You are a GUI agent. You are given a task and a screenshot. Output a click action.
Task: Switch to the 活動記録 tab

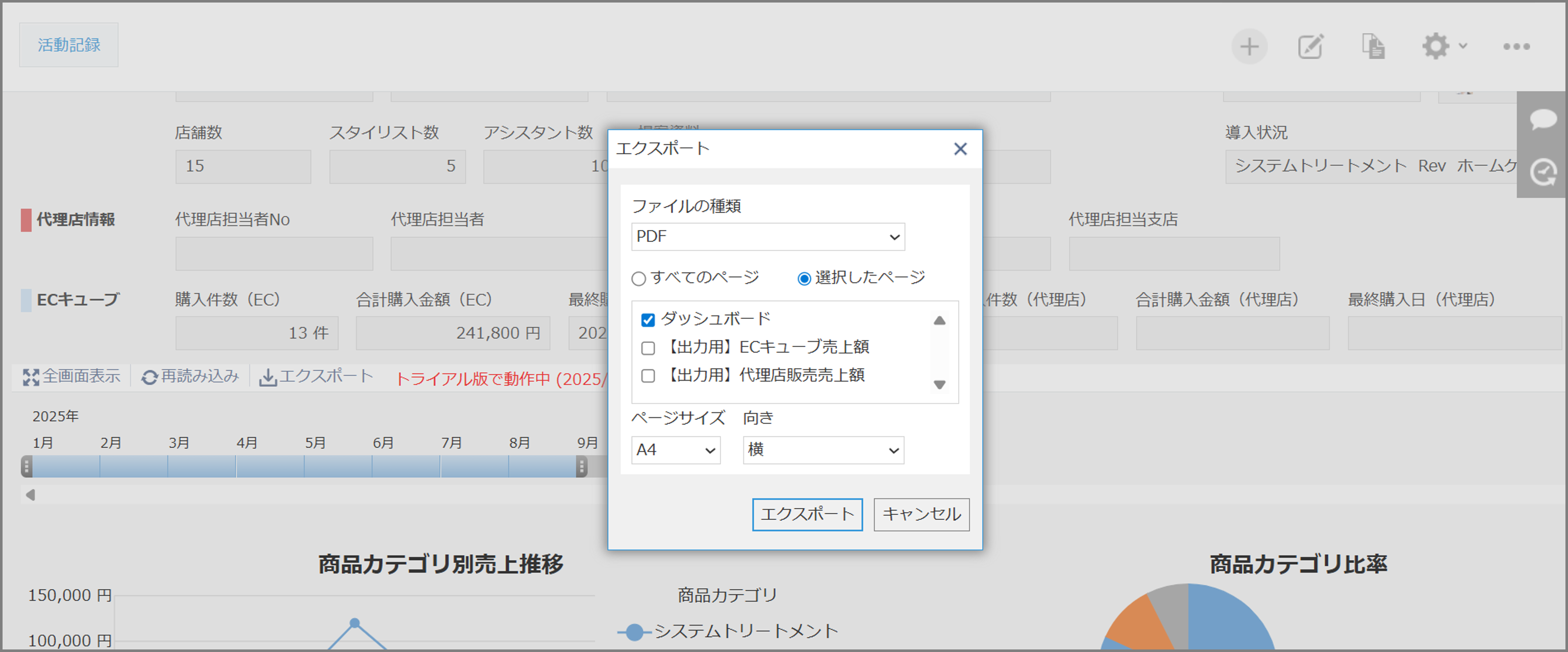[68, 44]
